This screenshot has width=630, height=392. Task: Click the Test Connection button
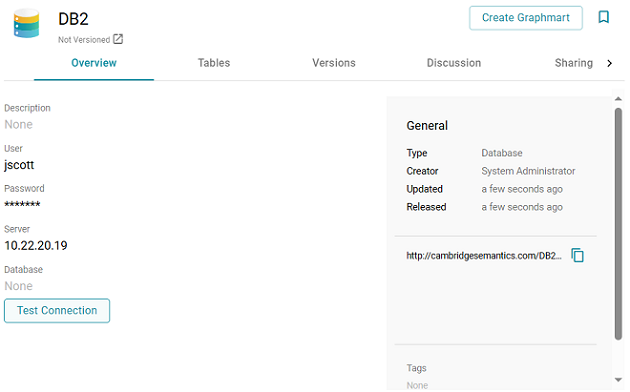click(57, 310)
